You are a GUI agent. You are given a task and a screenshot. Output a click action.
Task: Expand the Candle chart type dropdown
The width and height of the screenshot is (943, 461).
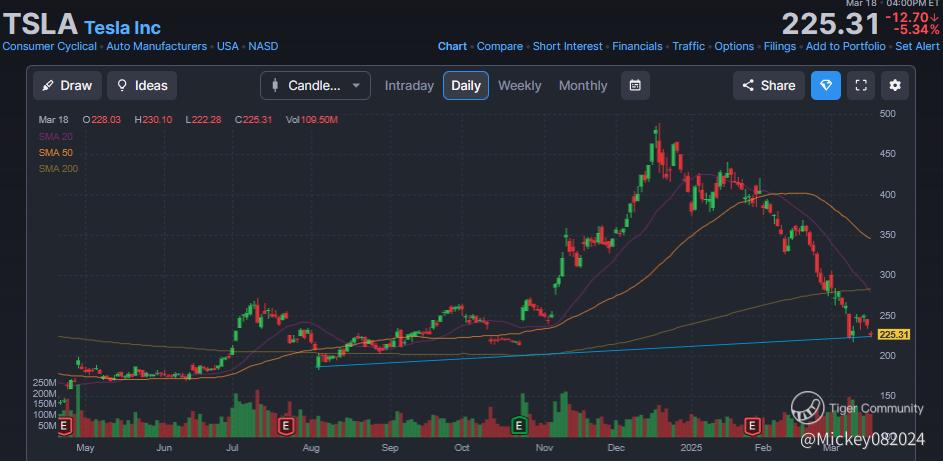tap(315, 86)
